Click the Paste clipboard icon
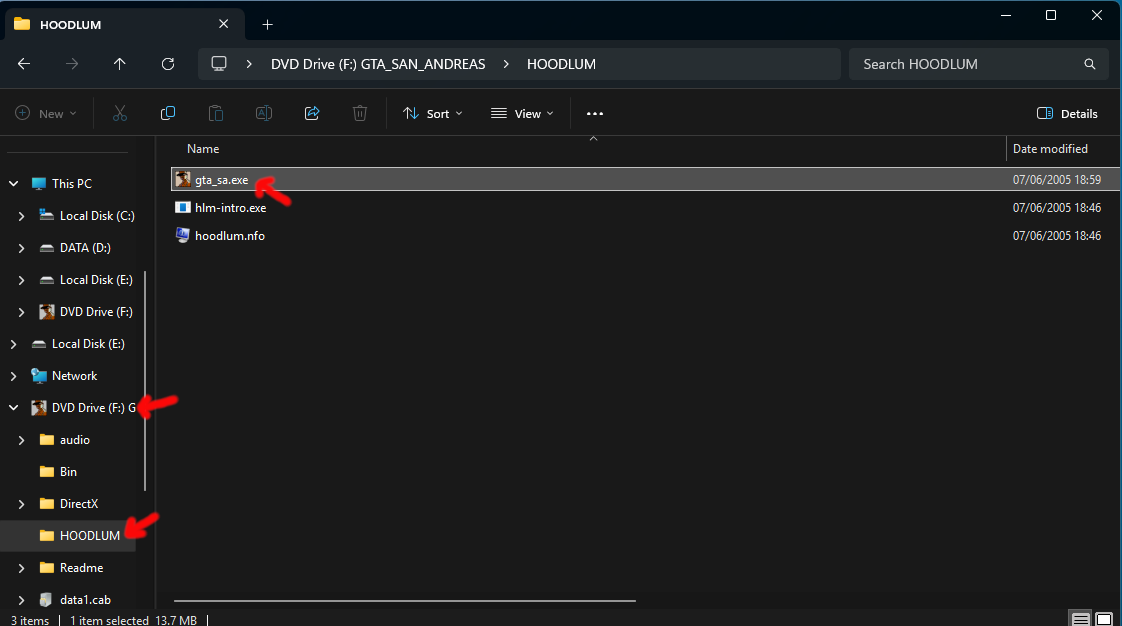Viewport: 1122px width, 626px height. (215, 113)
